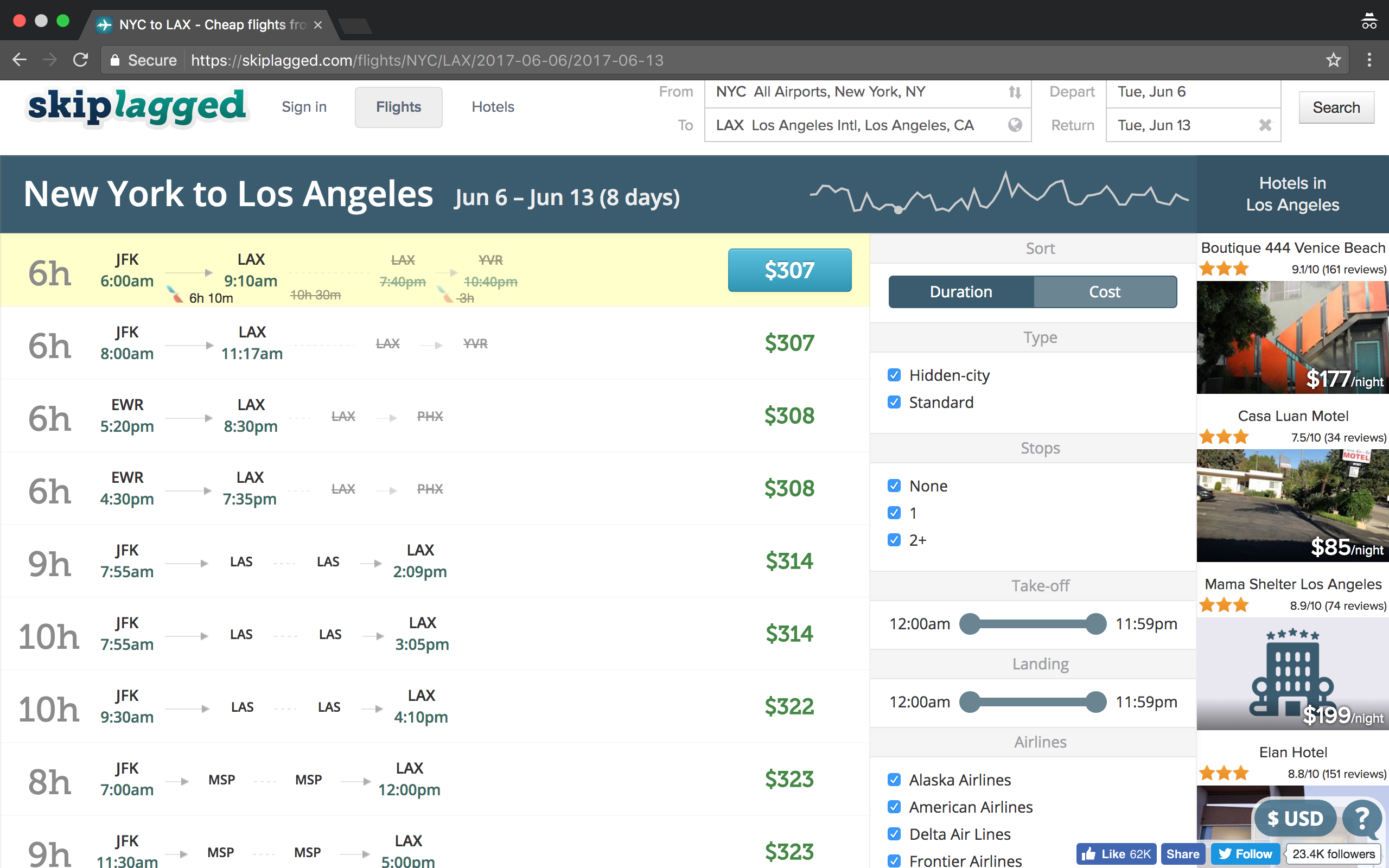The height and width of the screenshot is (868, 1389).
Task: Toggle the American Airlines checkbox
Action: pos(894,807)
